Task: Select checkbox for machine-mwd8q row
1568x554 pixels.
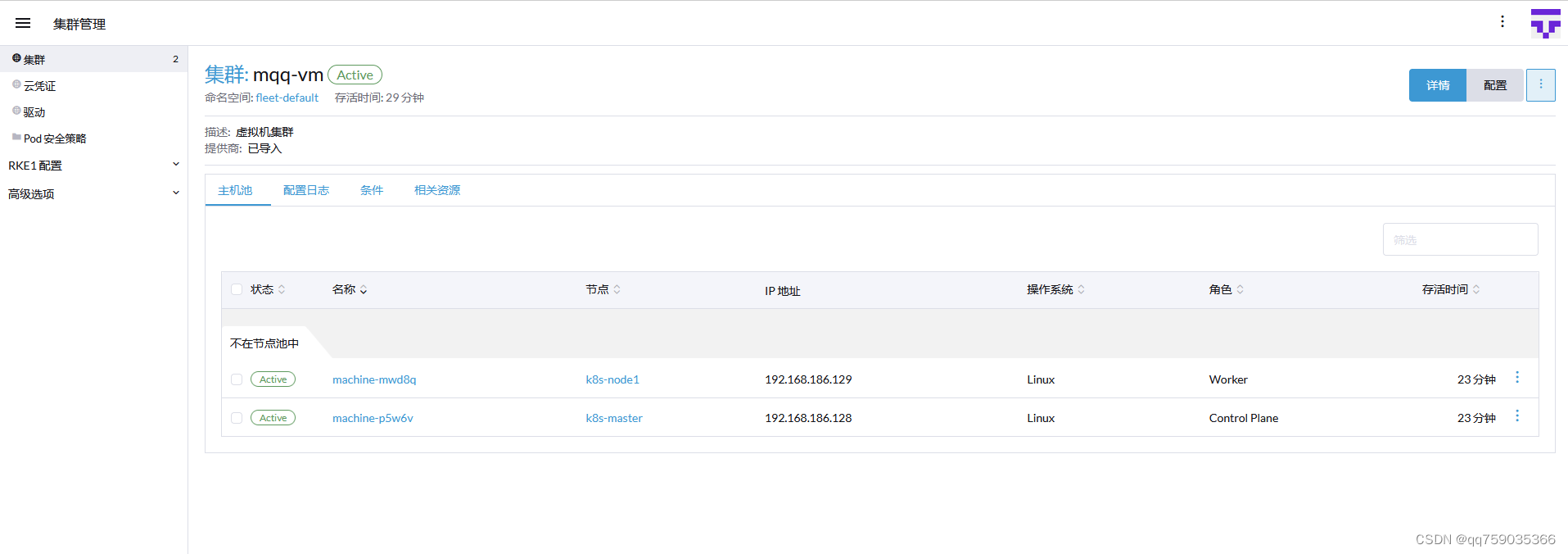Action: point(237,379)
